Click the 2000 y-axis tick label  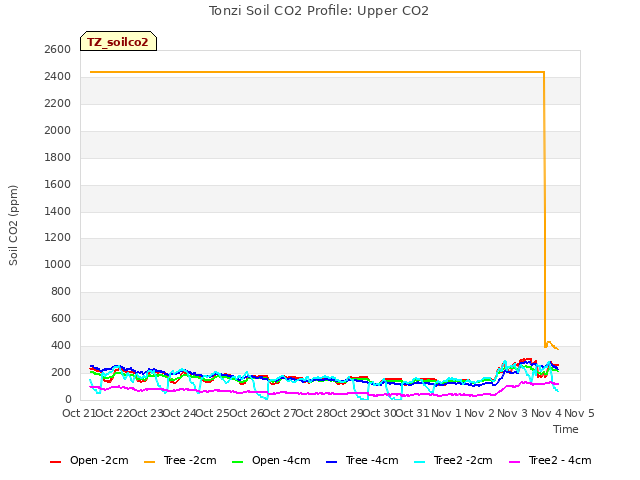pos(58,130)
